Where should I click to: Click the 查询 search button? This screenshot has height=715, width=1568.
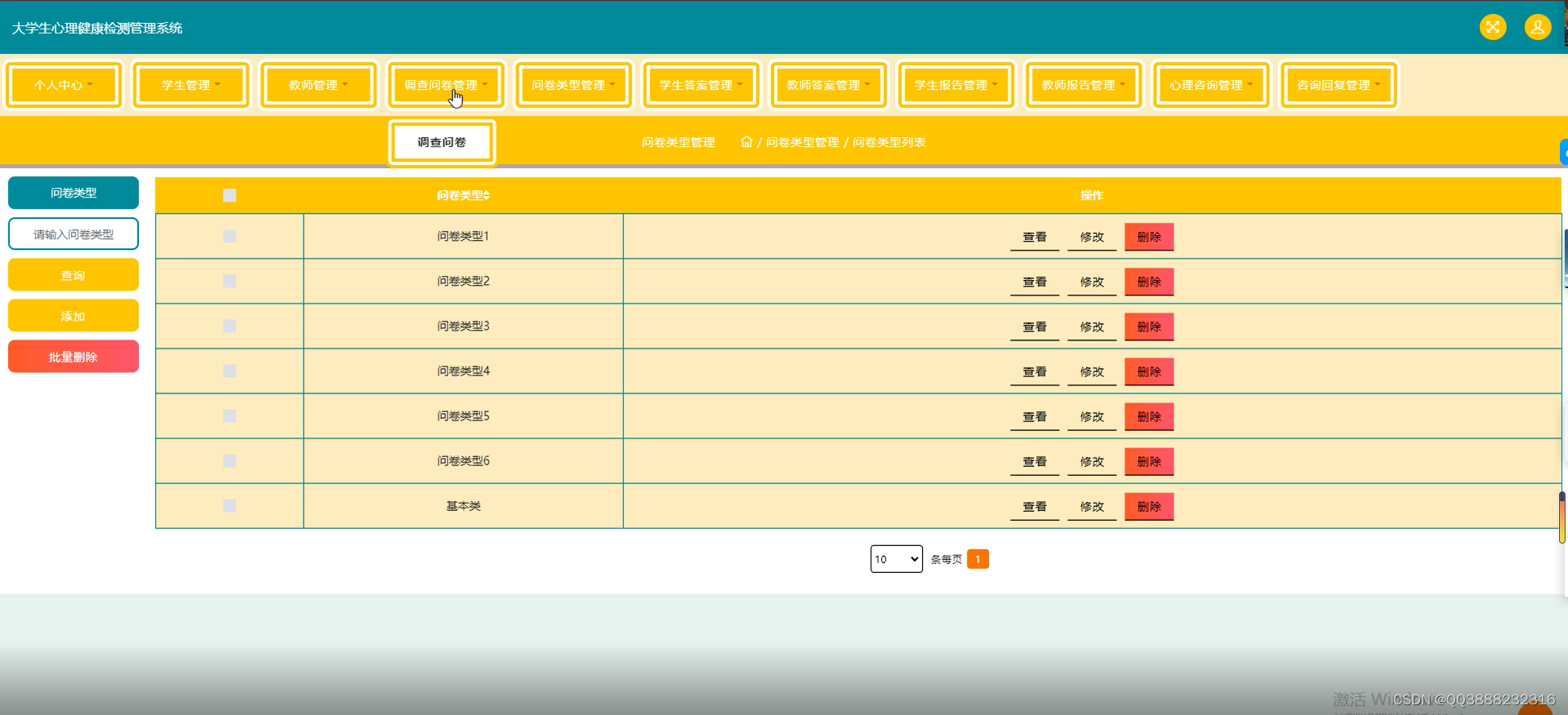tap(73, 275)
